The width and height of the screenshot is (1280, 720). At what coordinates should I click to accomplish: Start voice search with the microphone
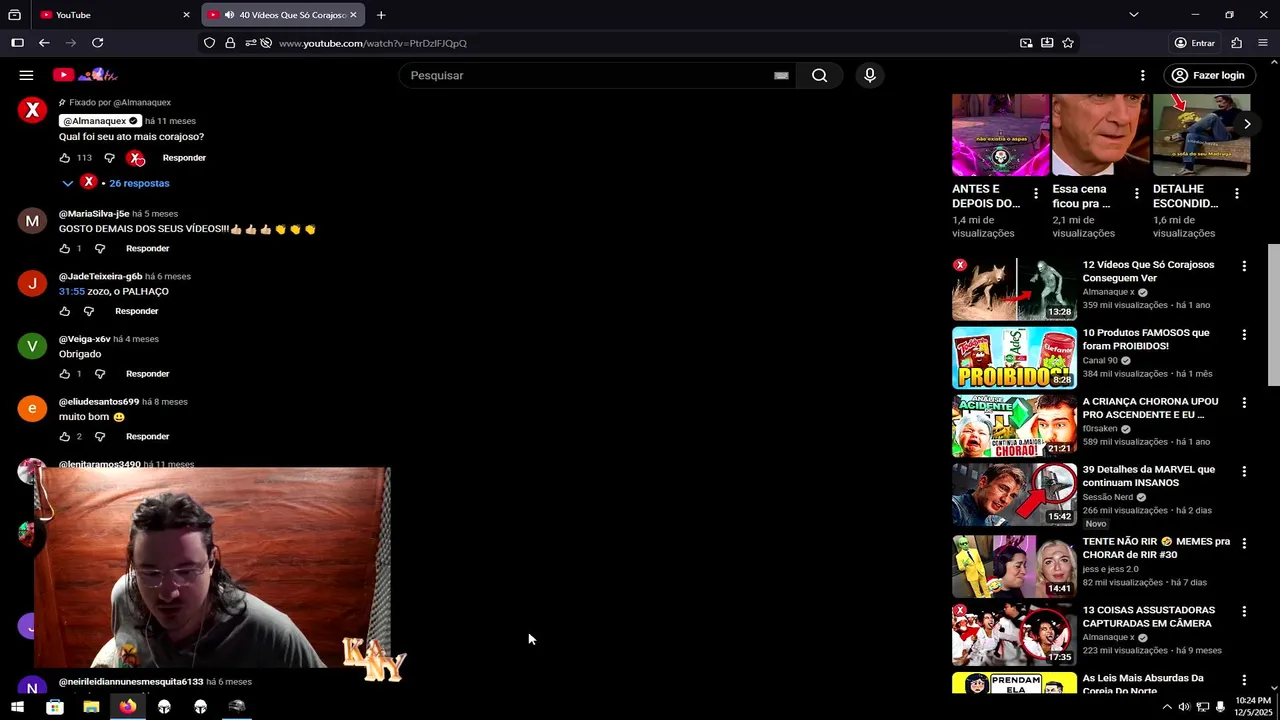869,75
